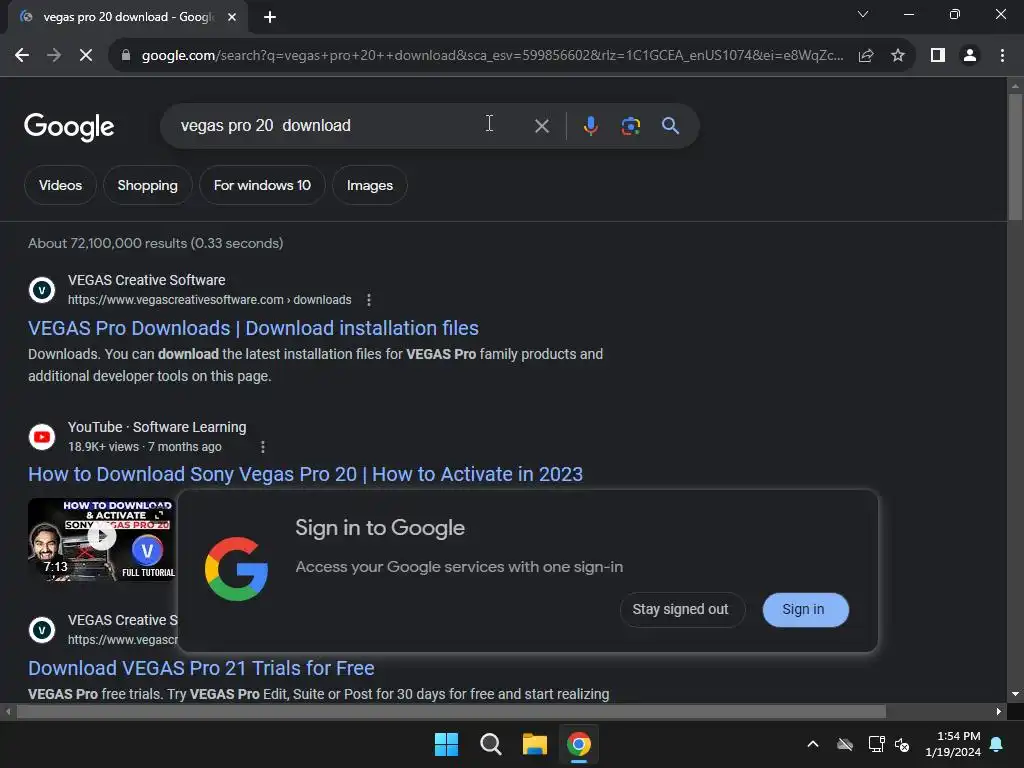The width and height of the screenshot is (1024, 768).
Task: Click the vertical scrollbar thumb
Action: (x=1015, y=157)
